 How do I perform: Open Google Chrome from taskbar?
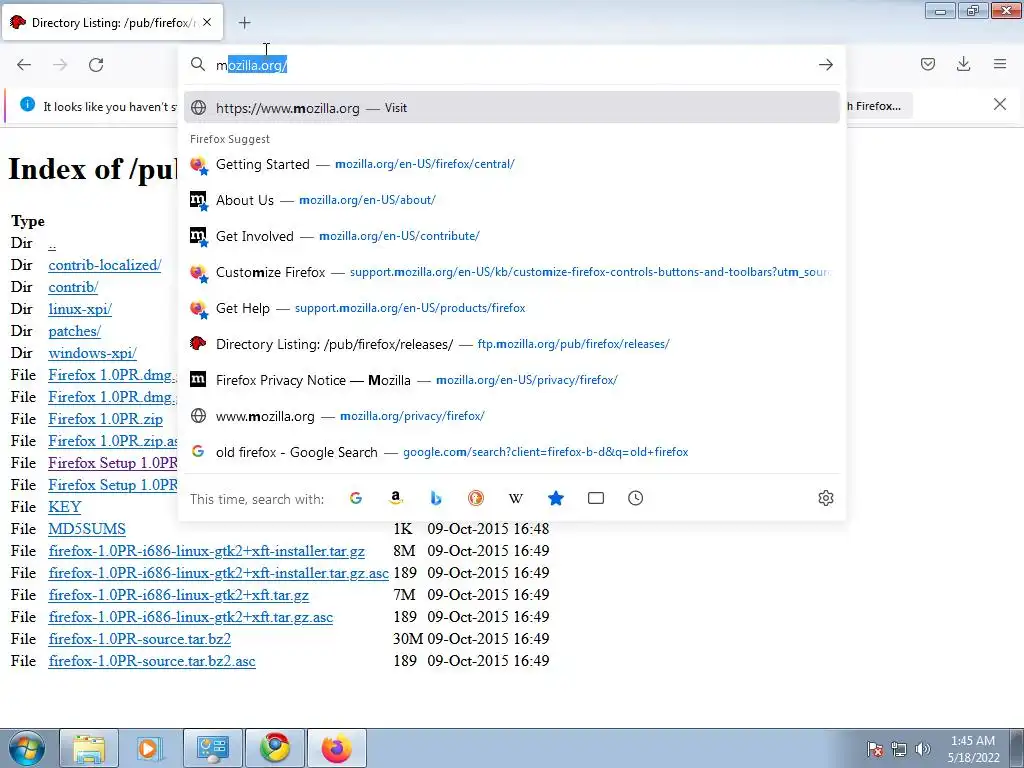click(x=275, y=748)
